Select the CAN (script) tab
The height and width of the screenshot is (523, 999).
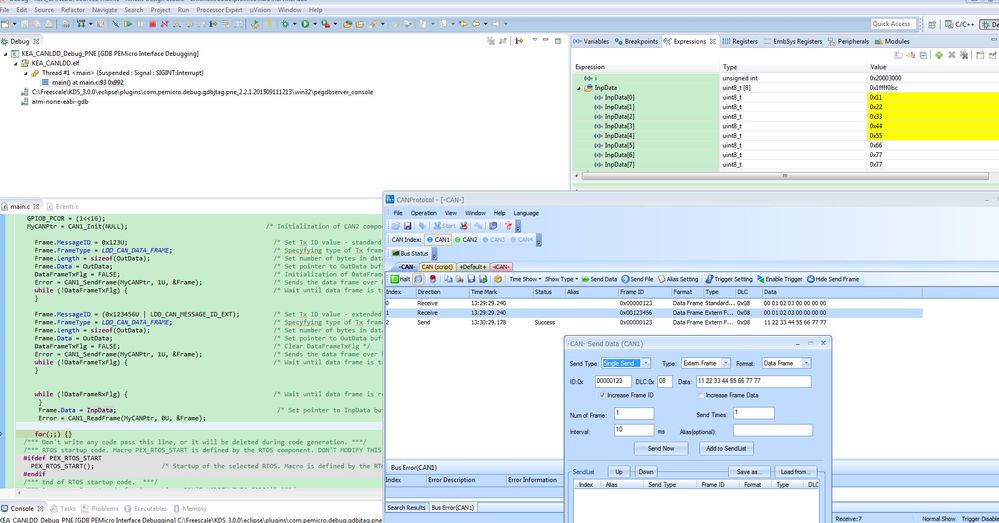coord(437,267)
